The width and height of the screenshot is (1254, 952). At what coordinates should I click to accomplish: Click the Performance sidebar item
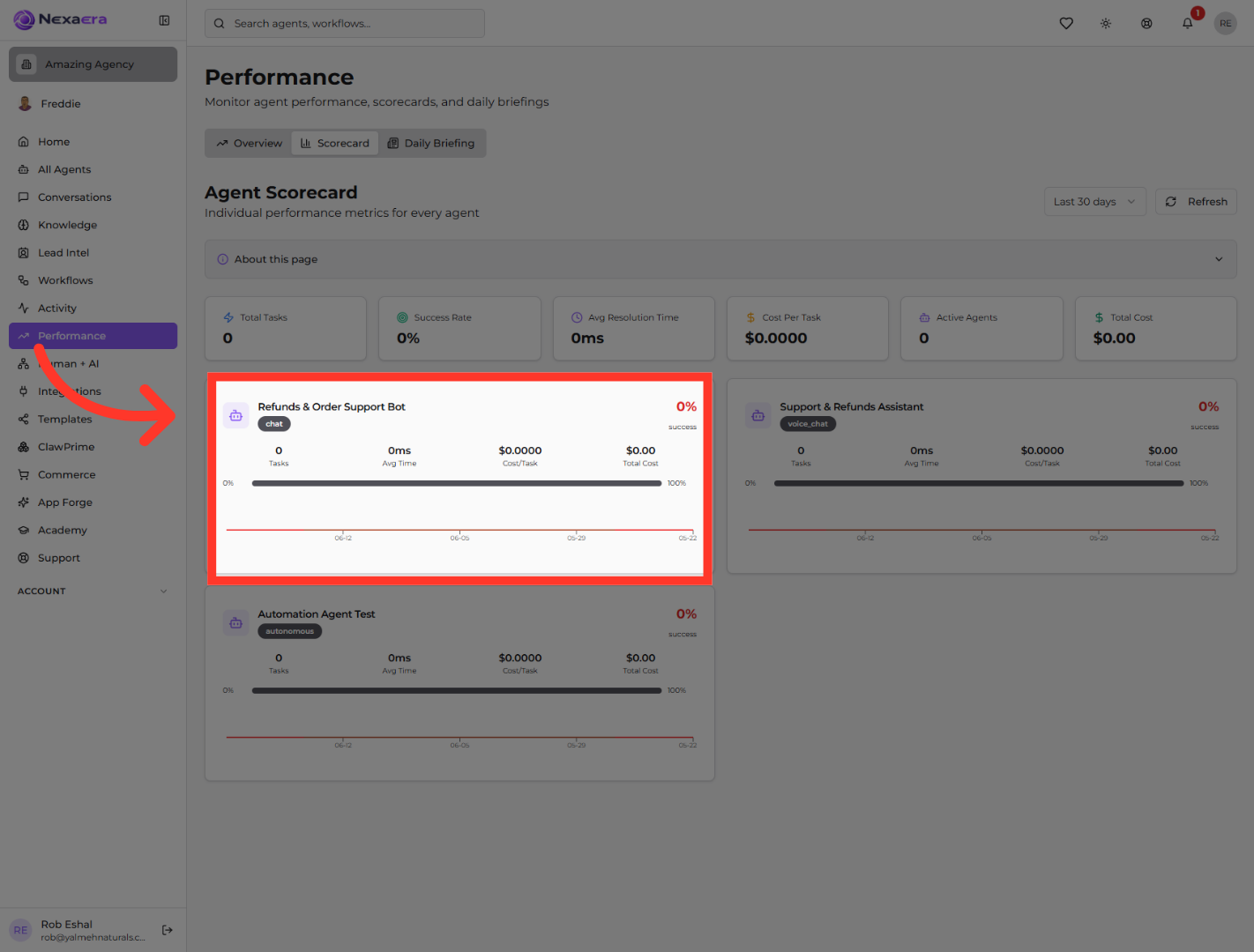pyautogui.click(x=93, y=336)
